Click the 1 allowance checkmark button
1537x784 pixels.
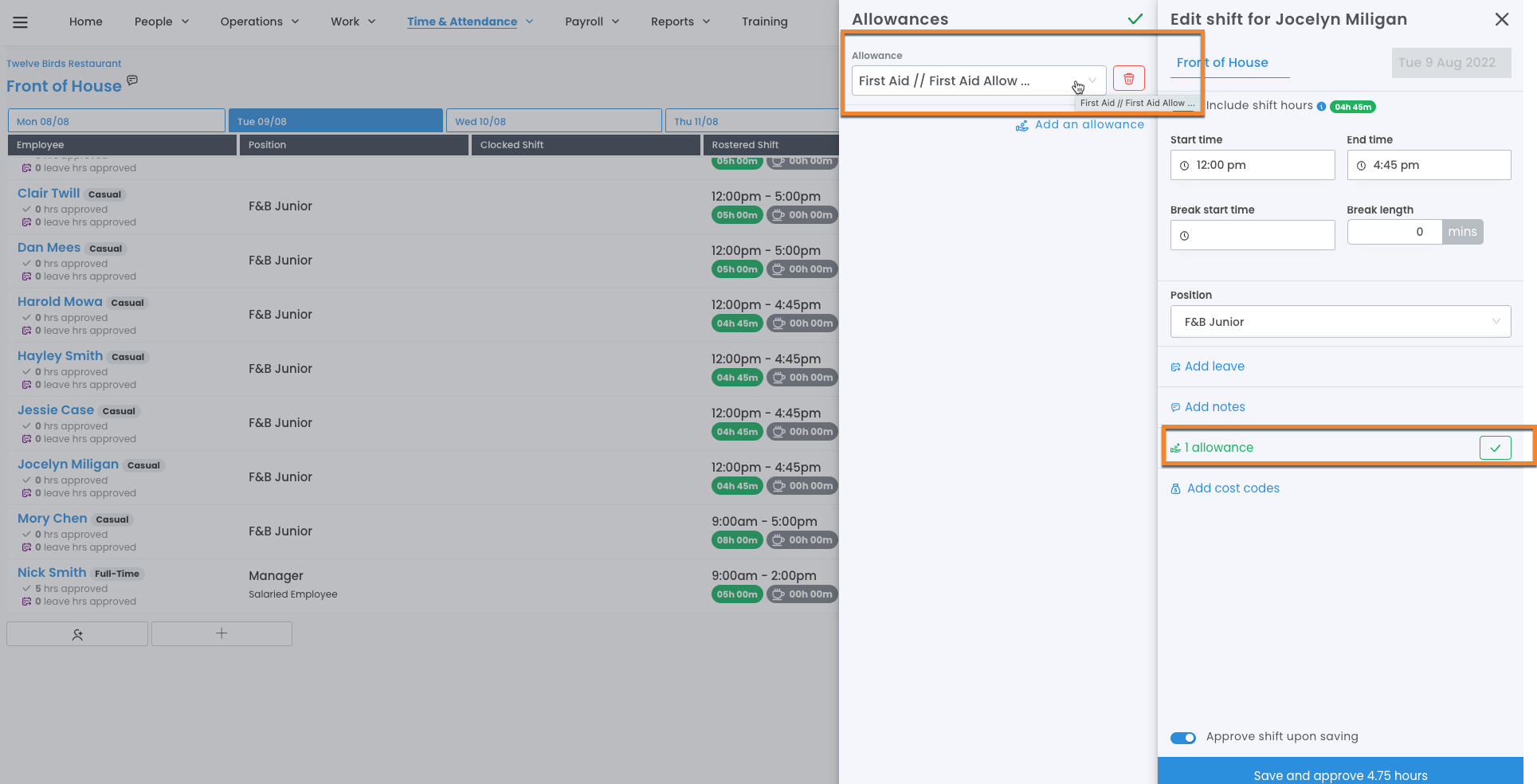1495,448
